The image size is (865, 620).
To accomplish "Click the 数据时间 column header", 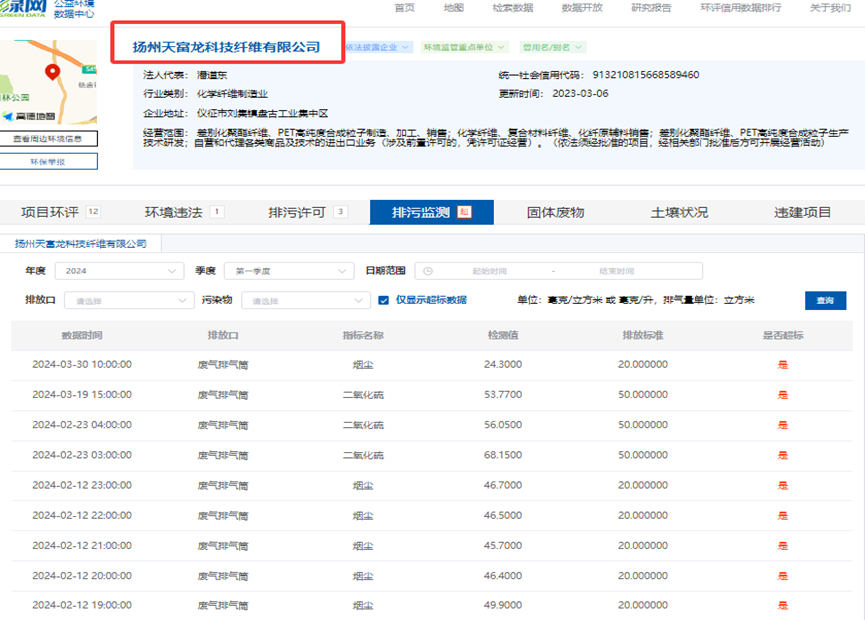I will pos(82,335).
